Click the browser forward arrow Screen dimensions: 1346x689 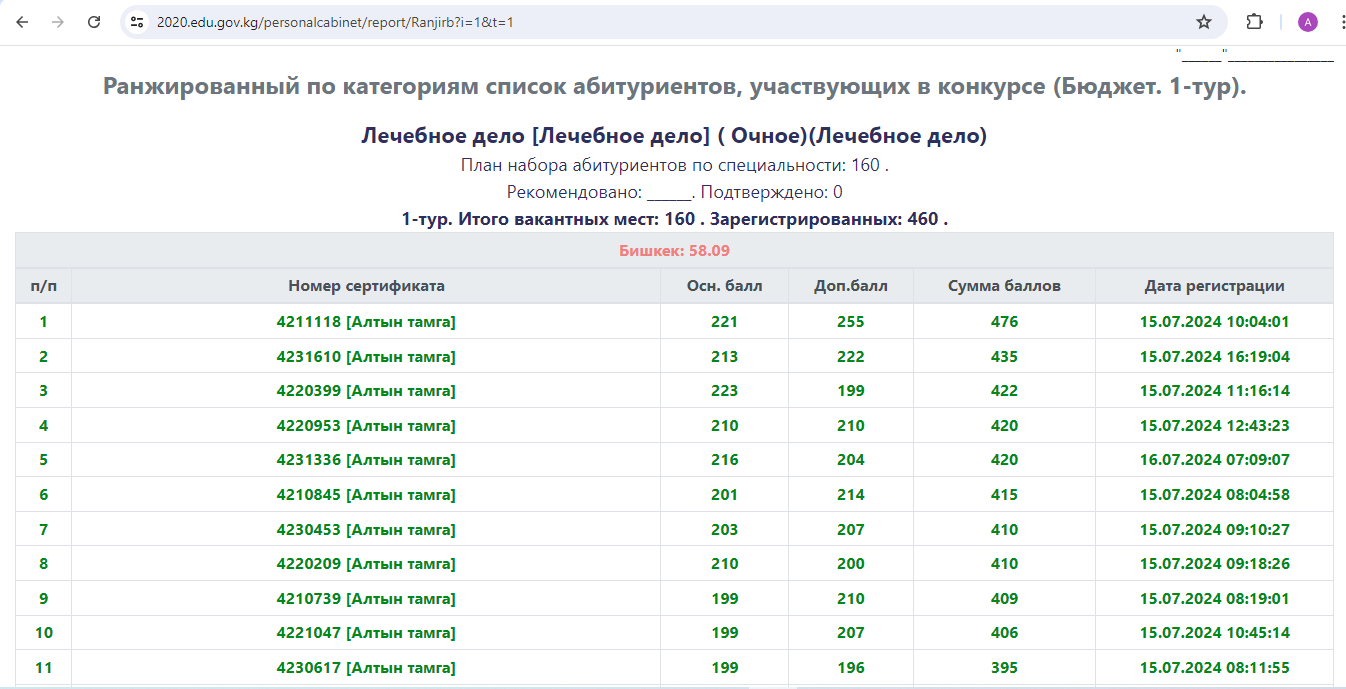pos(57,22)
